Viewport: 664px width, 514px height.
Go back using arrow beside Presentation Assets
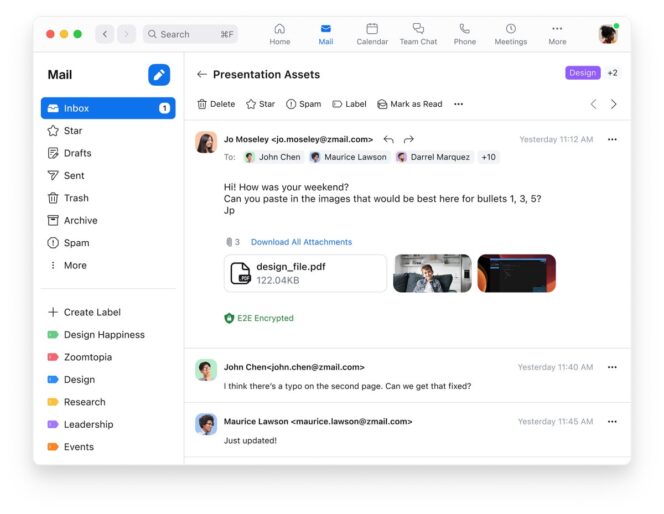coord(202,74)
